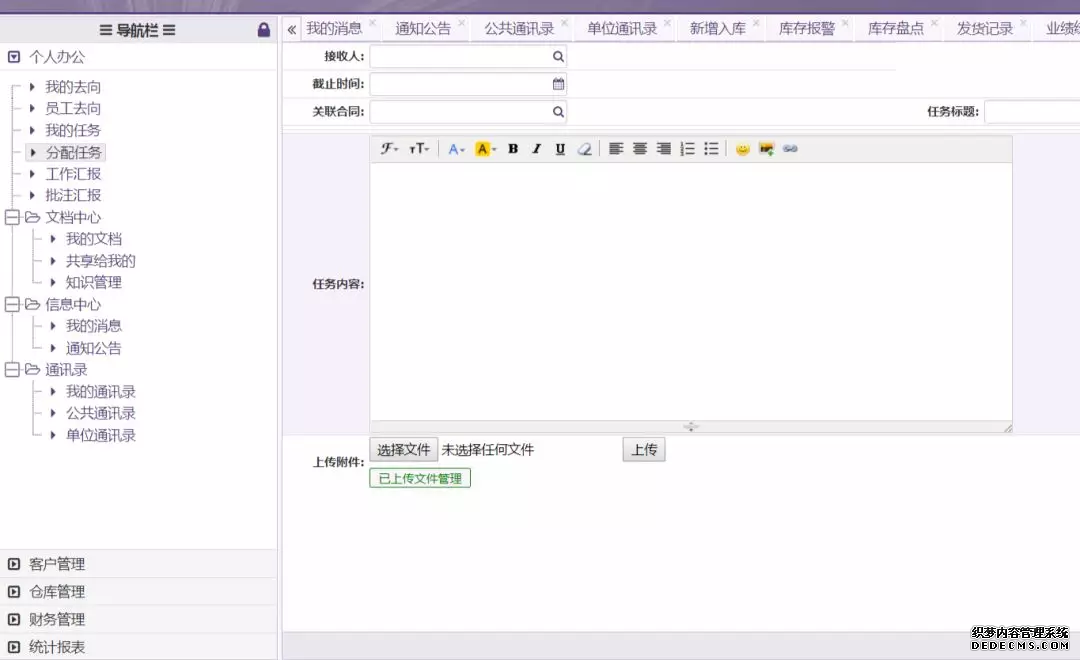Click the insert image icon
Screen dimensions: 1080x660
point(767,149)
